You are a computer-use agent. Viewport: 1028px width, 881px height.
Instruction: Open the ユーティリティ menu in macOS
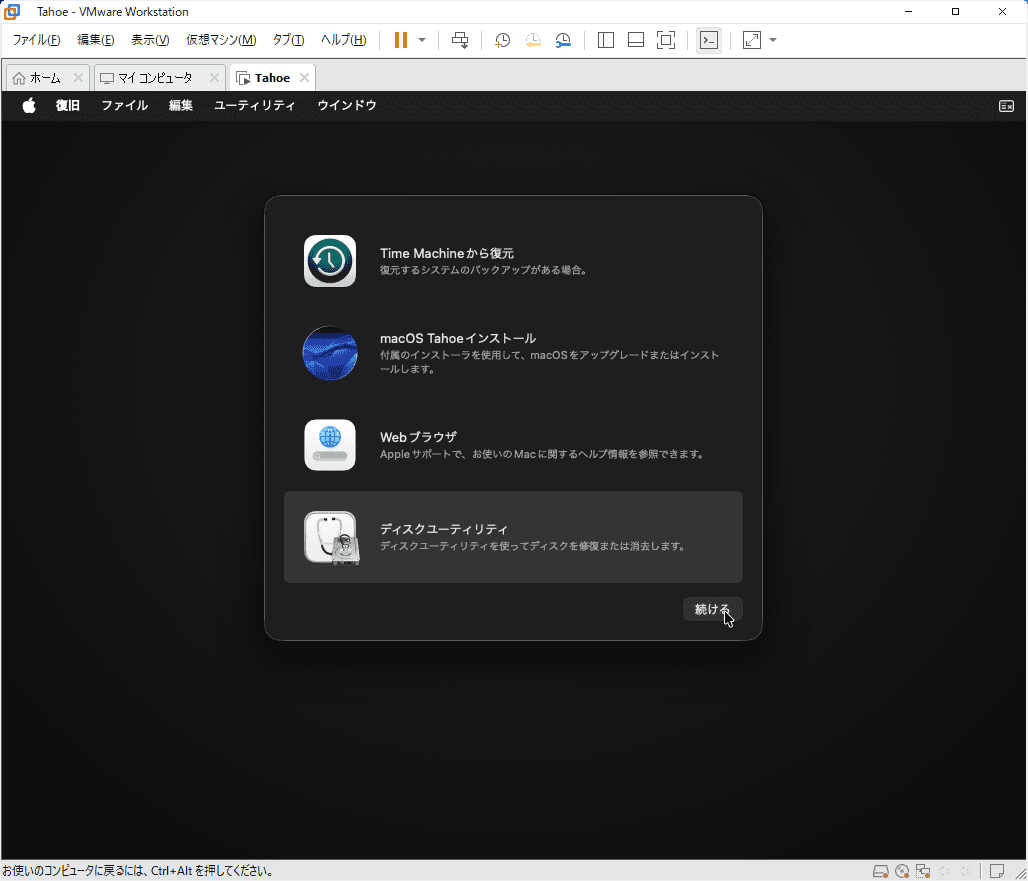[x=254, y=105]
